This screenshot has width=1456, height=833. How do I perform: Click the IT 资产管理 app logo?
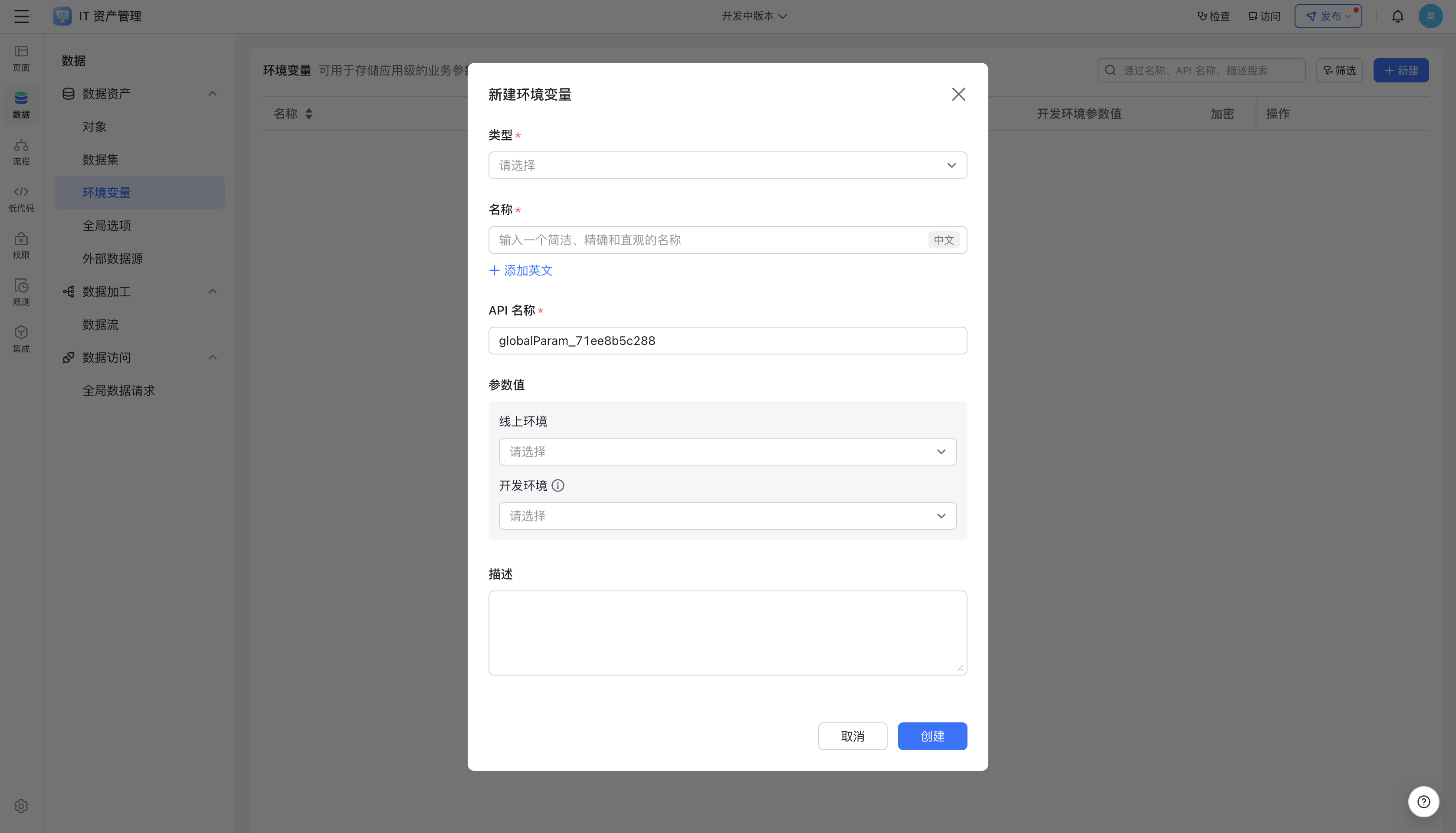pyautogui.click(x=62, y=16)
